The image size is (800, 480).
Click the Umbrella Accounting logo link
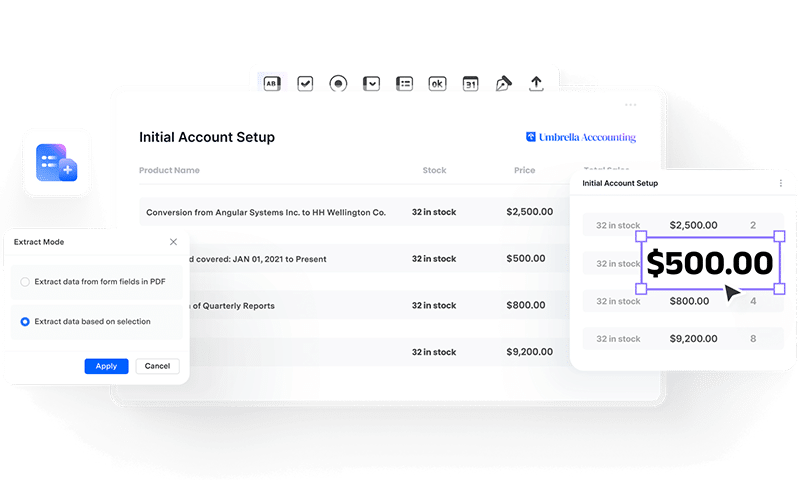click(581, 137)
